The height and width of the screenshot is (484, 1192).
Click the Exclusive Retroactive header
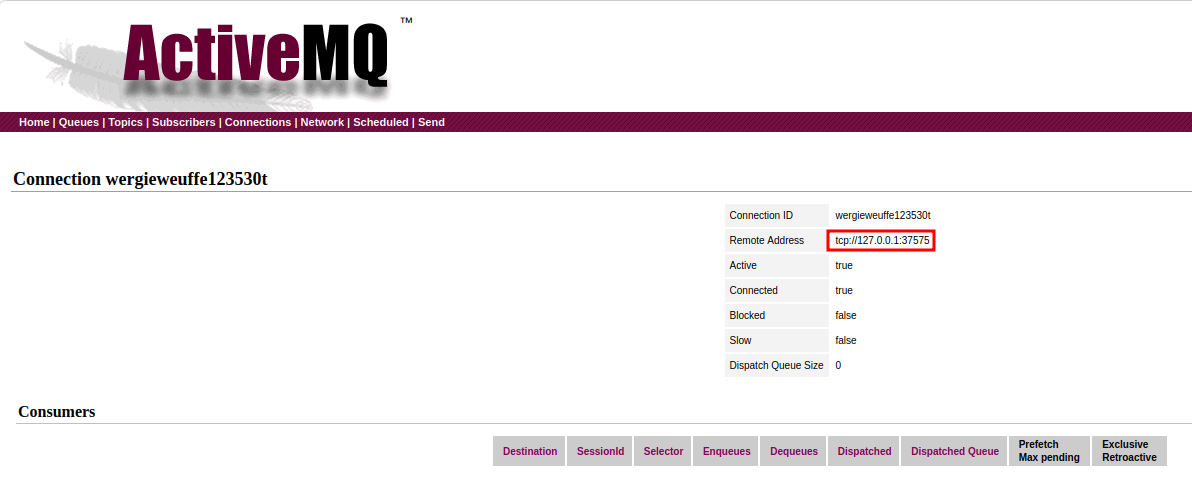click(x=1130, y=451)
